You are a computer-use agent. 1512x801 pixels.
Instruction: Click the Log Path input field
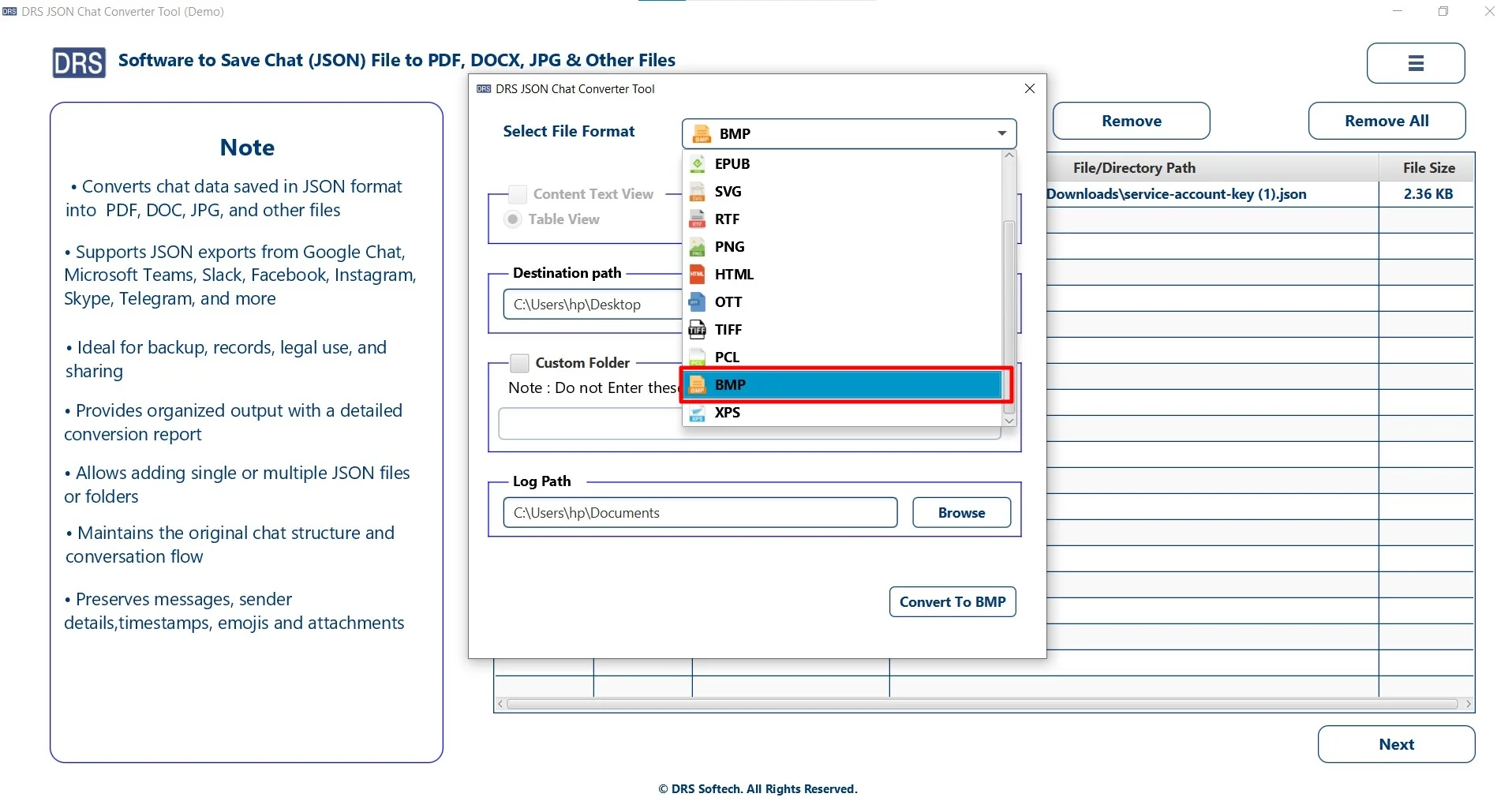coord(700,513)
